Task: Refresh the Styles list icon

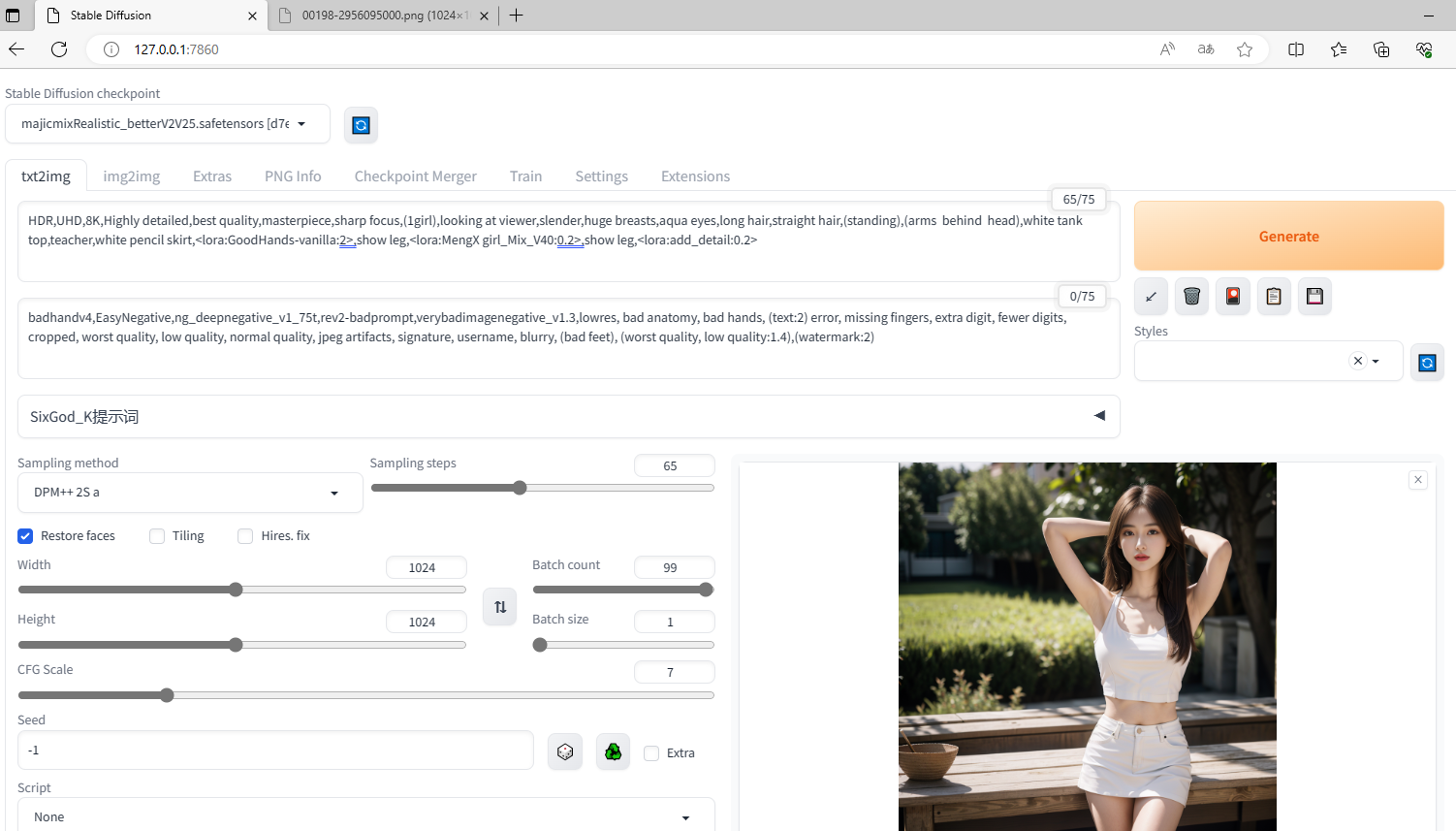Action: [1427, 363]
